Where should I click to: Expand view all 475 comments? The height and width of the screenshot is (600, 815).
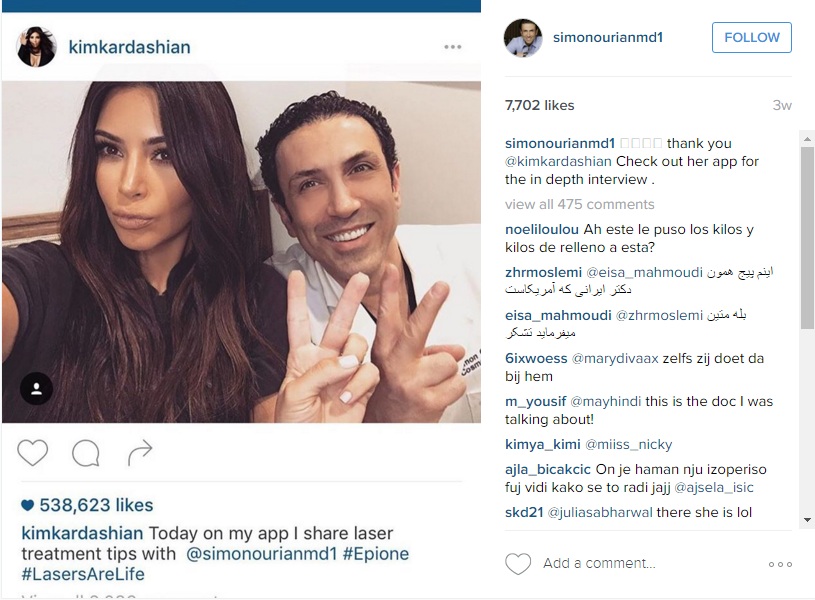580,204
